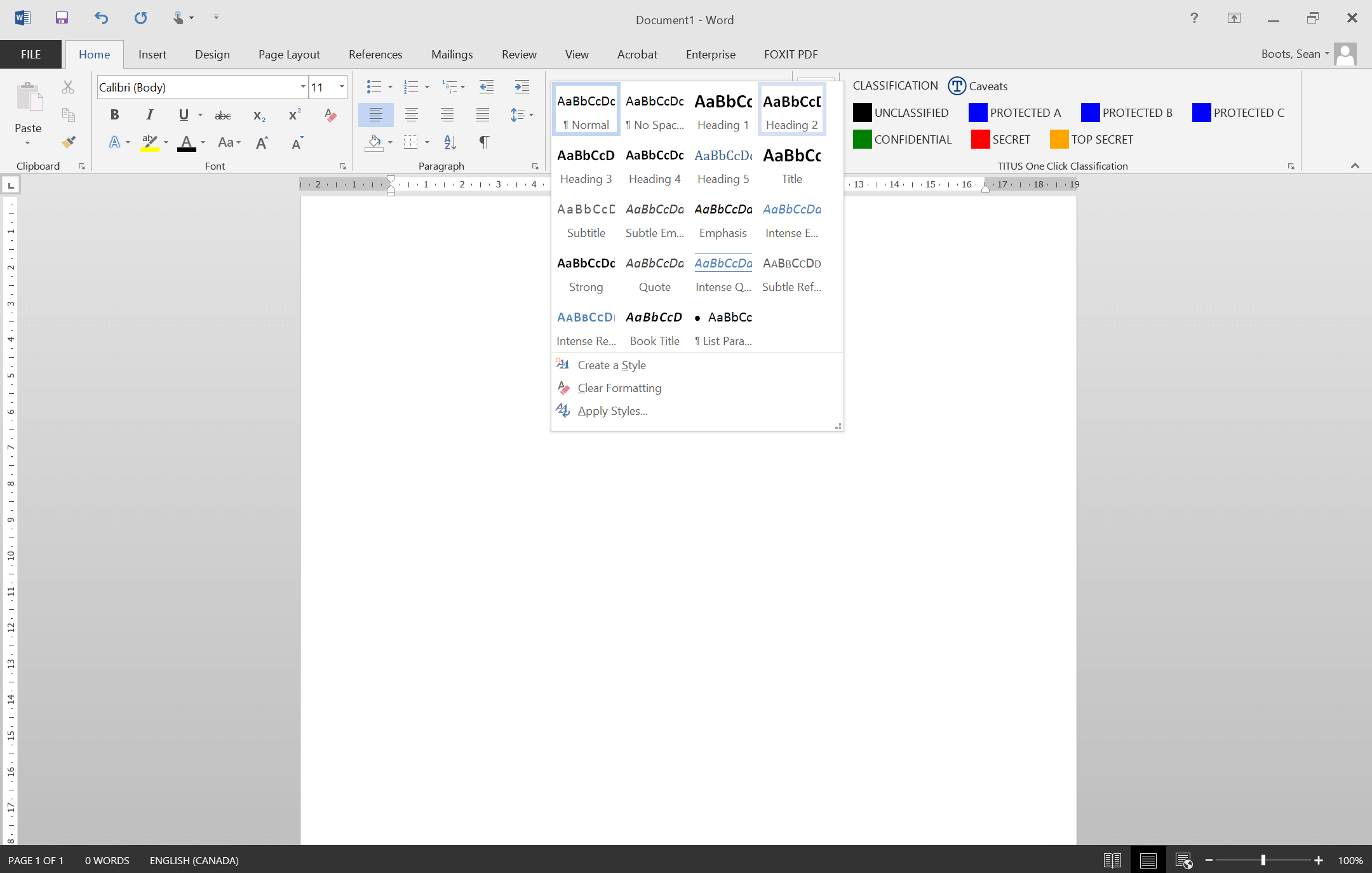Switch to the FOXIT PDF tab
Viewport: 1372px width, 873px height.
(x=791, y=54)
